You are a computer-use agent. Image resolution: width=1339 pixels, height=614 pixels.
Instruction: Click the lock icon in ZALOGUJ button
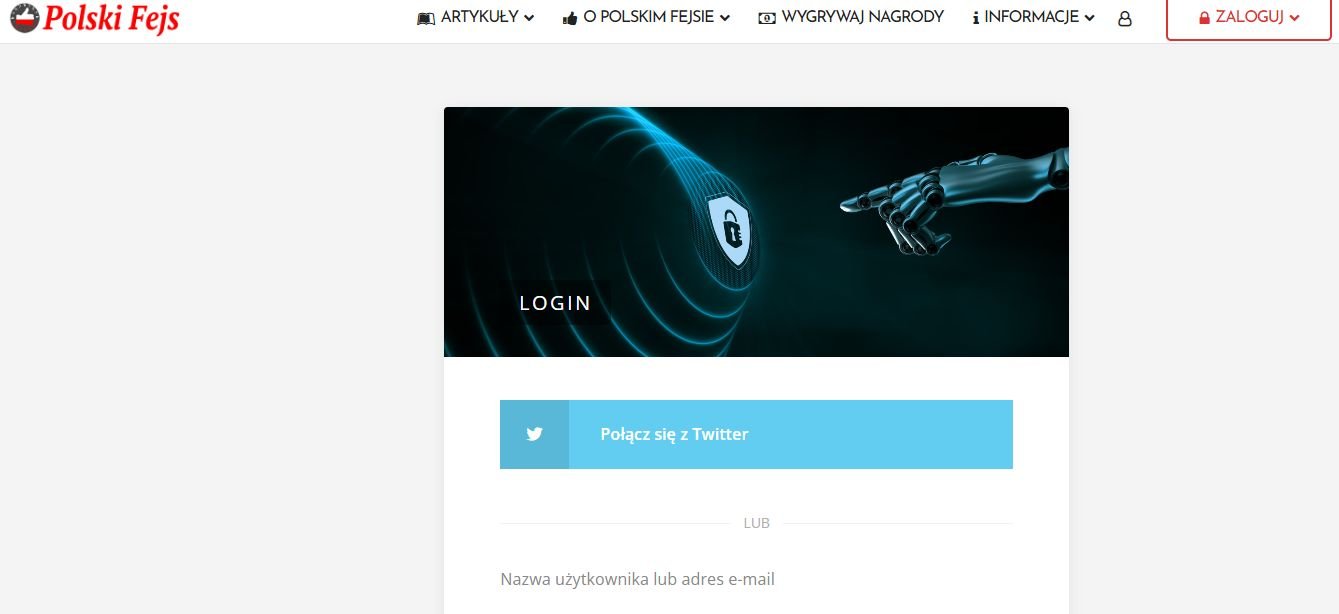click(x=1204, y=18)
